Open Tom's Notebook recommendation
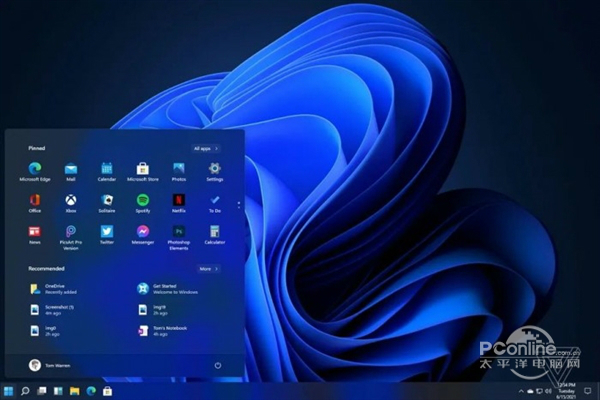 (162, 331)
